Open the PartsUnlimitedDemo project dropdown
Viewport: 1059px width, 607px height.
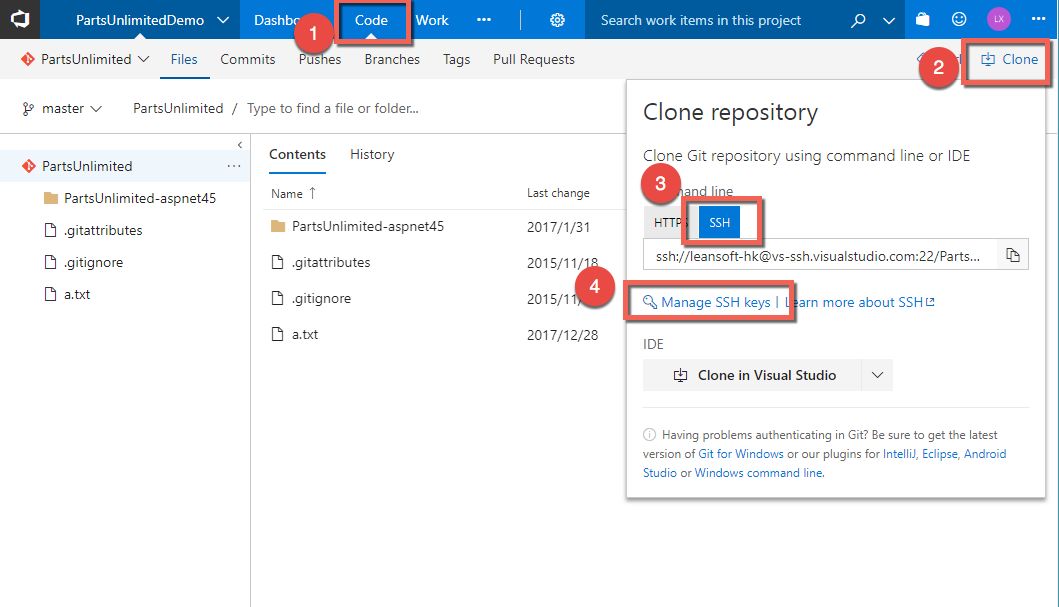point(152,20)
